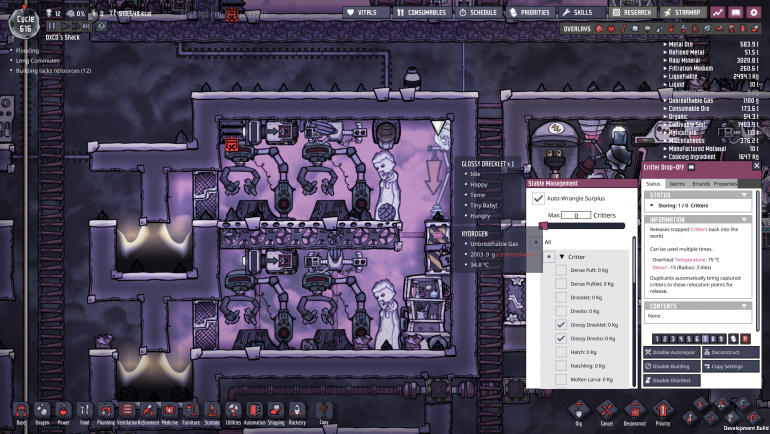Collapse the Critter category tree

(x=562, y=257)
